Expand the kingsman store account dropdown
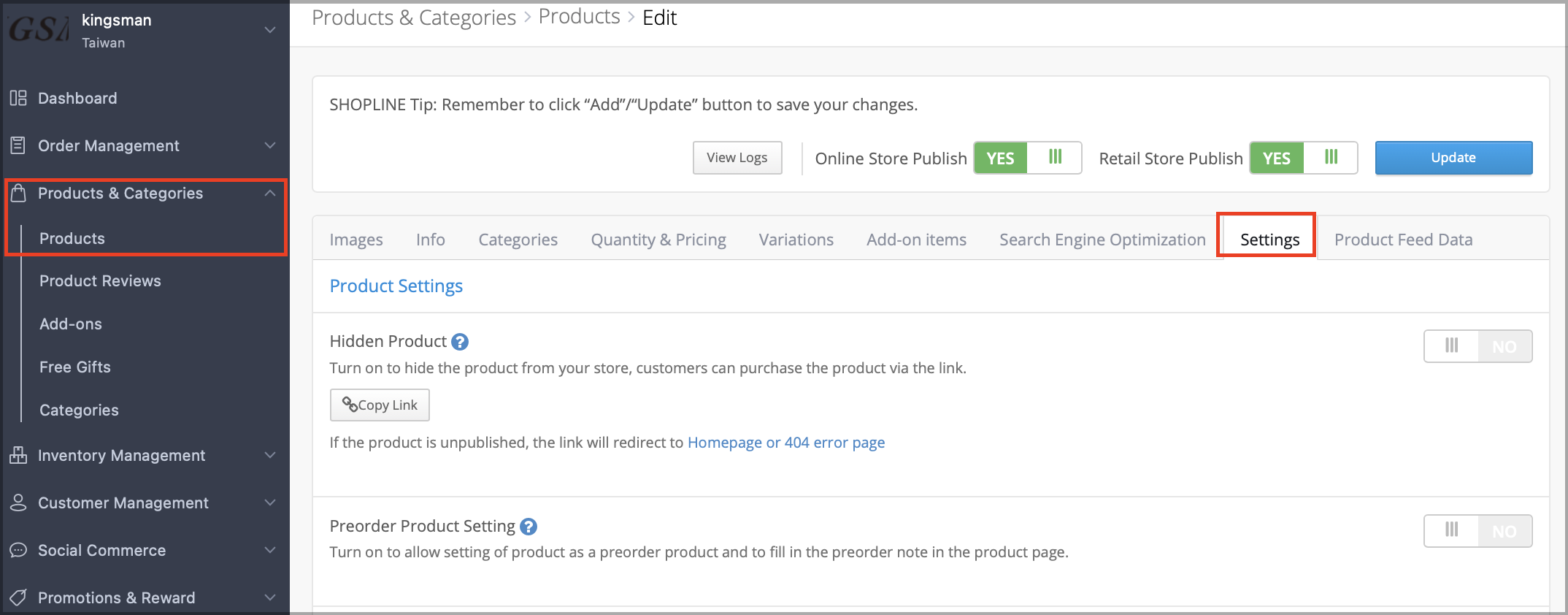1568x615 pixels. coord(270,30)
